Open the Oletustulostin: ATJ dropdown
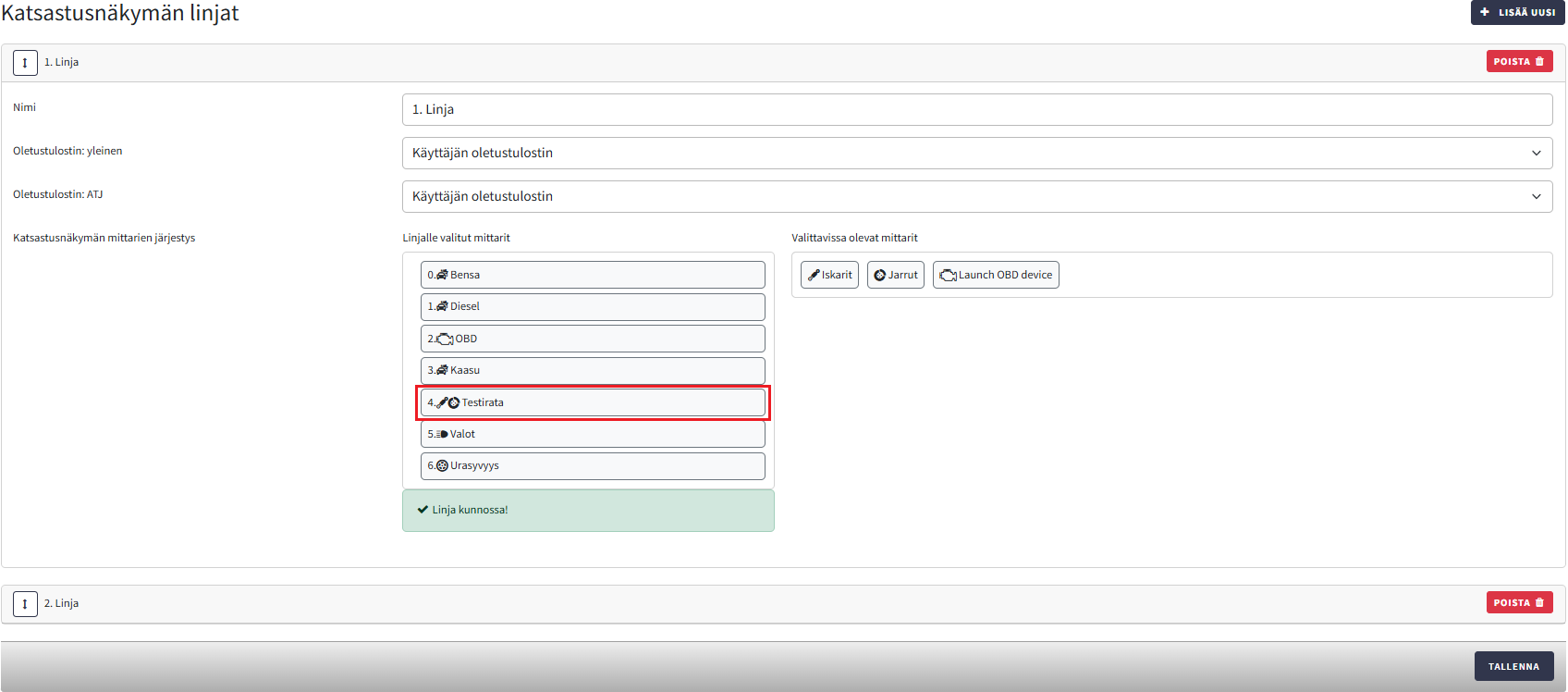This screenshot has height=692, width=1568. tap(976, 196)
